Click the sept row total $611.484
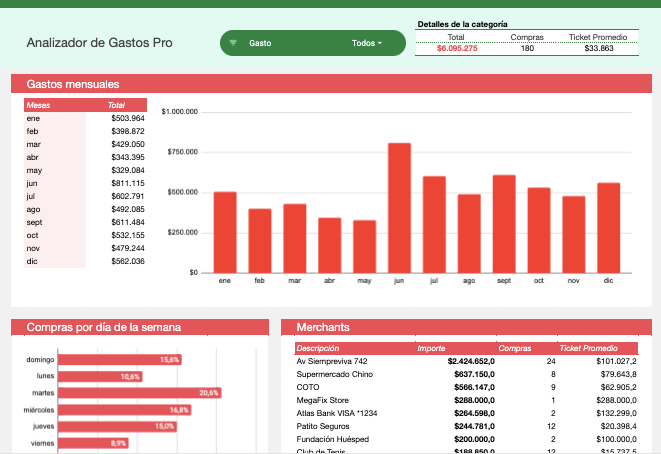661x454 pixels. click(x=127, y=222)
